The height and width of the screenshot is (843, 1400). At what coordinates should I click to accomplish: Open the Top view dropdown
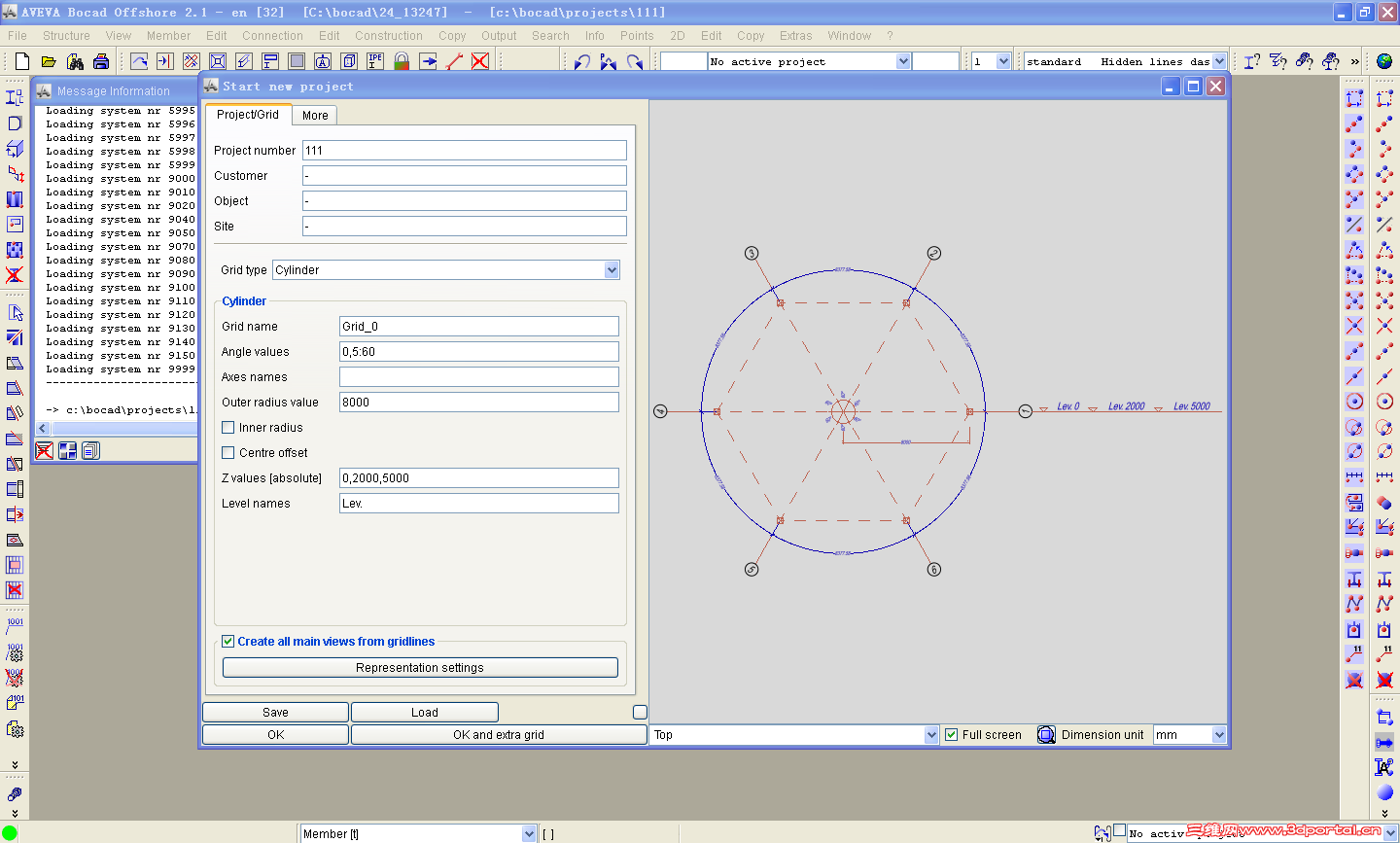tap(931, 735)
